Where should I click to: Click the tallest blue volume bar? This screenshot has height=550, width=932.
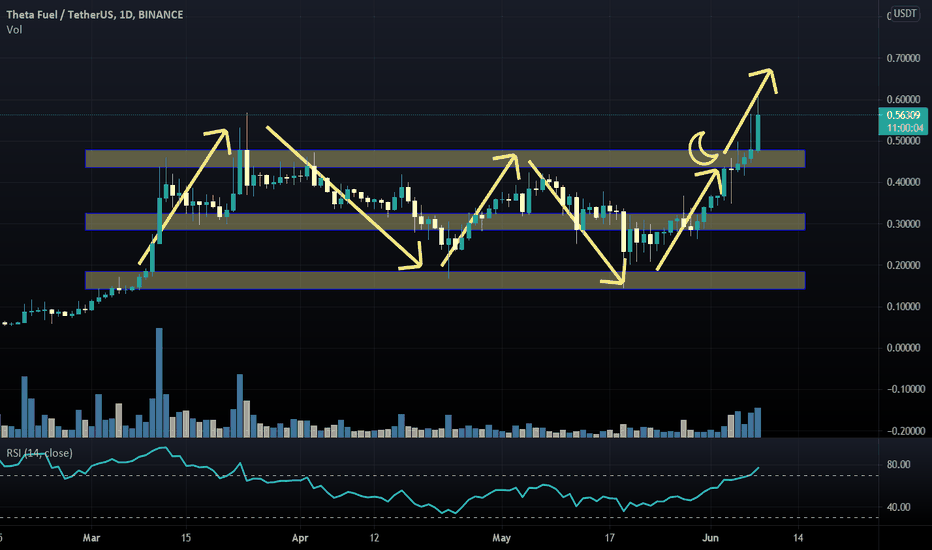click(x=159, y=383)
